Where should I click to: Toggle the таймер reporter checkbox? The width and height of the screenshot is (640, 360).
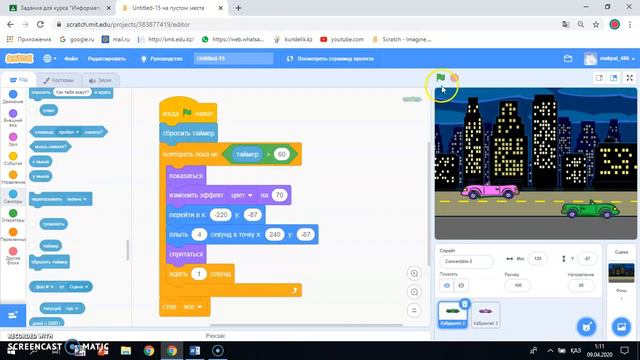[33, 246]
